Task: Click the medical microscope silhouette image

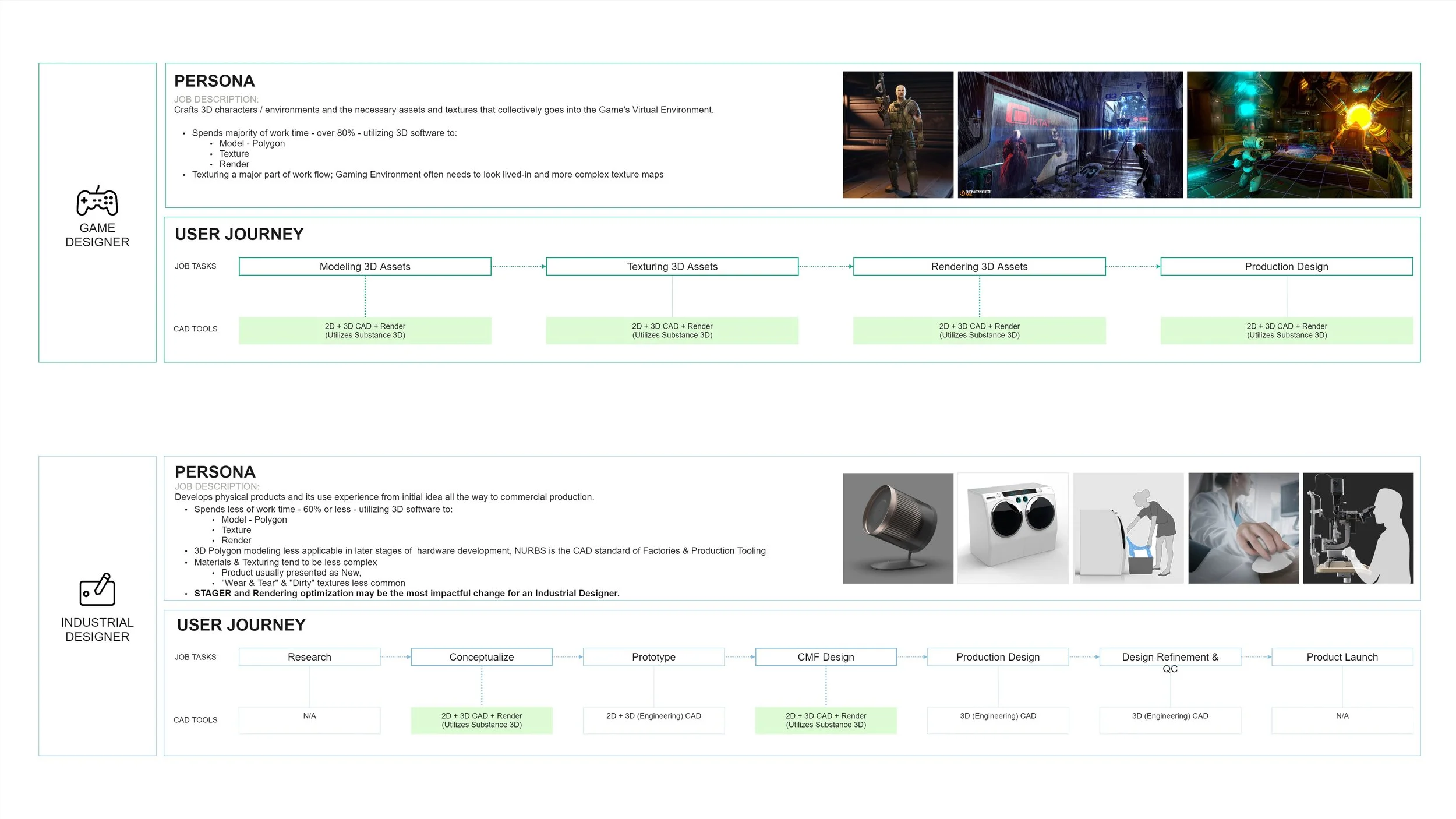Action: pyautogui.click(x=1358, y=528)
